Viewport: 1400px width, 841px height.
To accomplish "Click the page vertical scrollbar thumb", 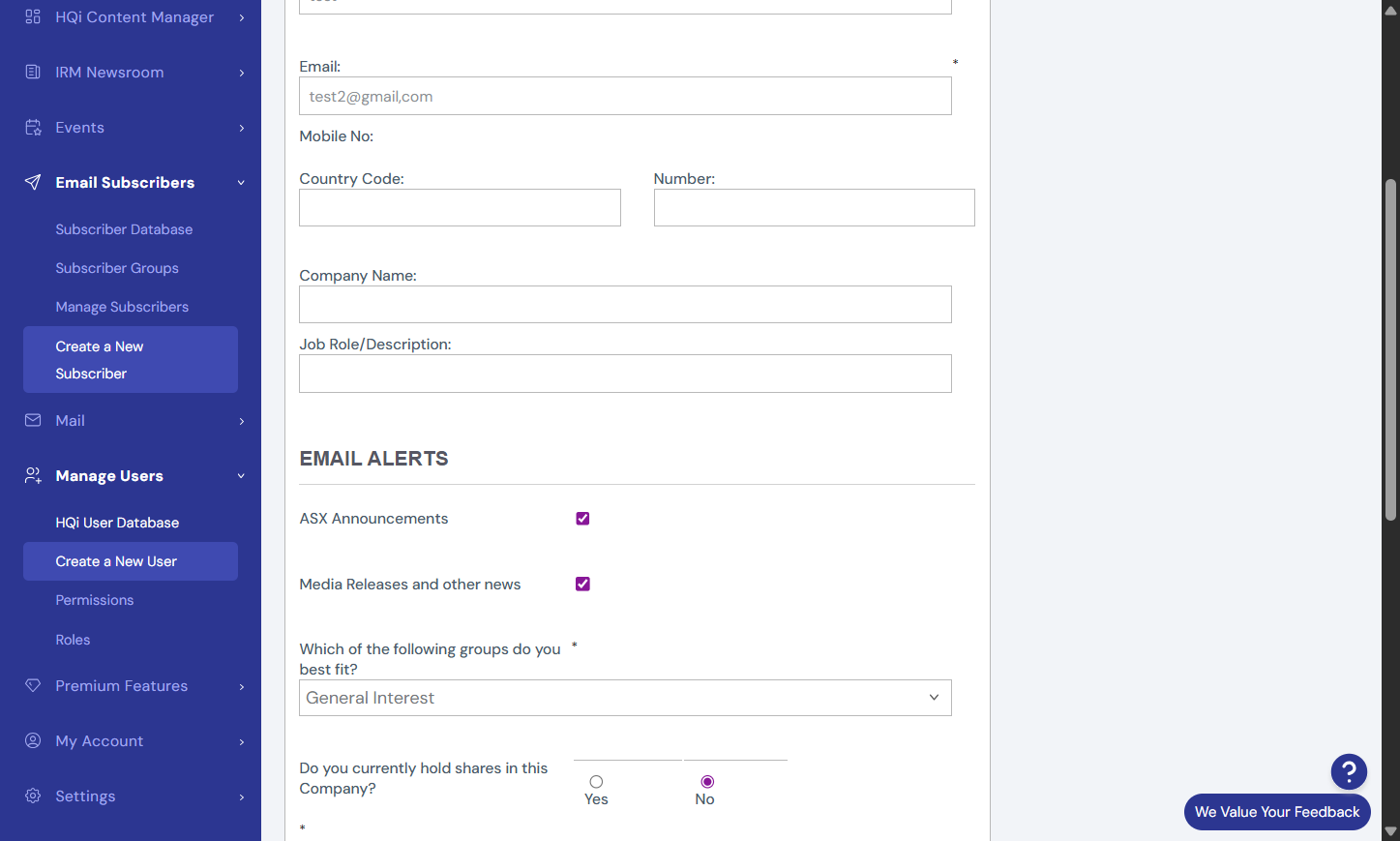I will (x=1390, y=350).
